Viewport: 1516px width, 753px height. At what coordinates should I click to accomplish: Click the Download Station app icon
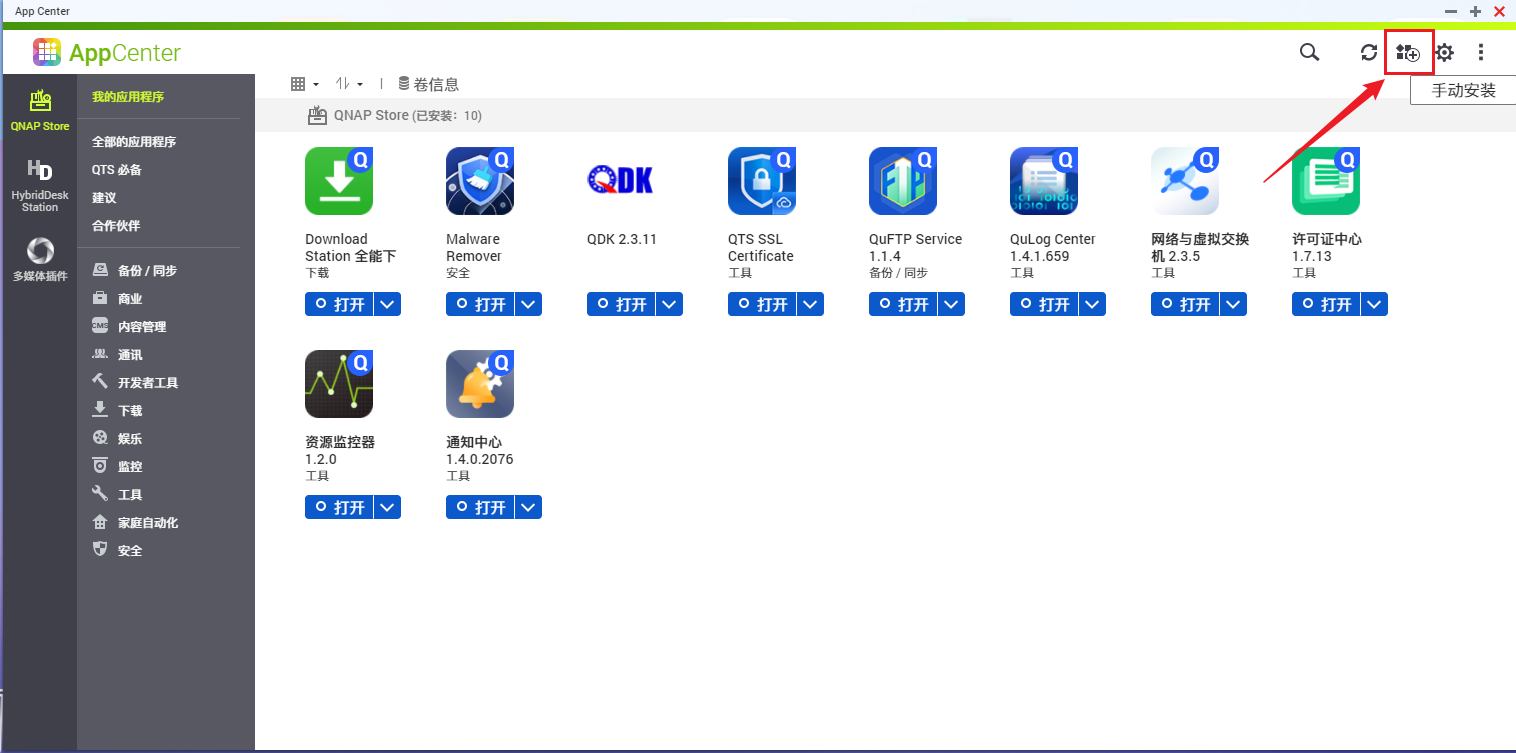click(x=339, y=181)
